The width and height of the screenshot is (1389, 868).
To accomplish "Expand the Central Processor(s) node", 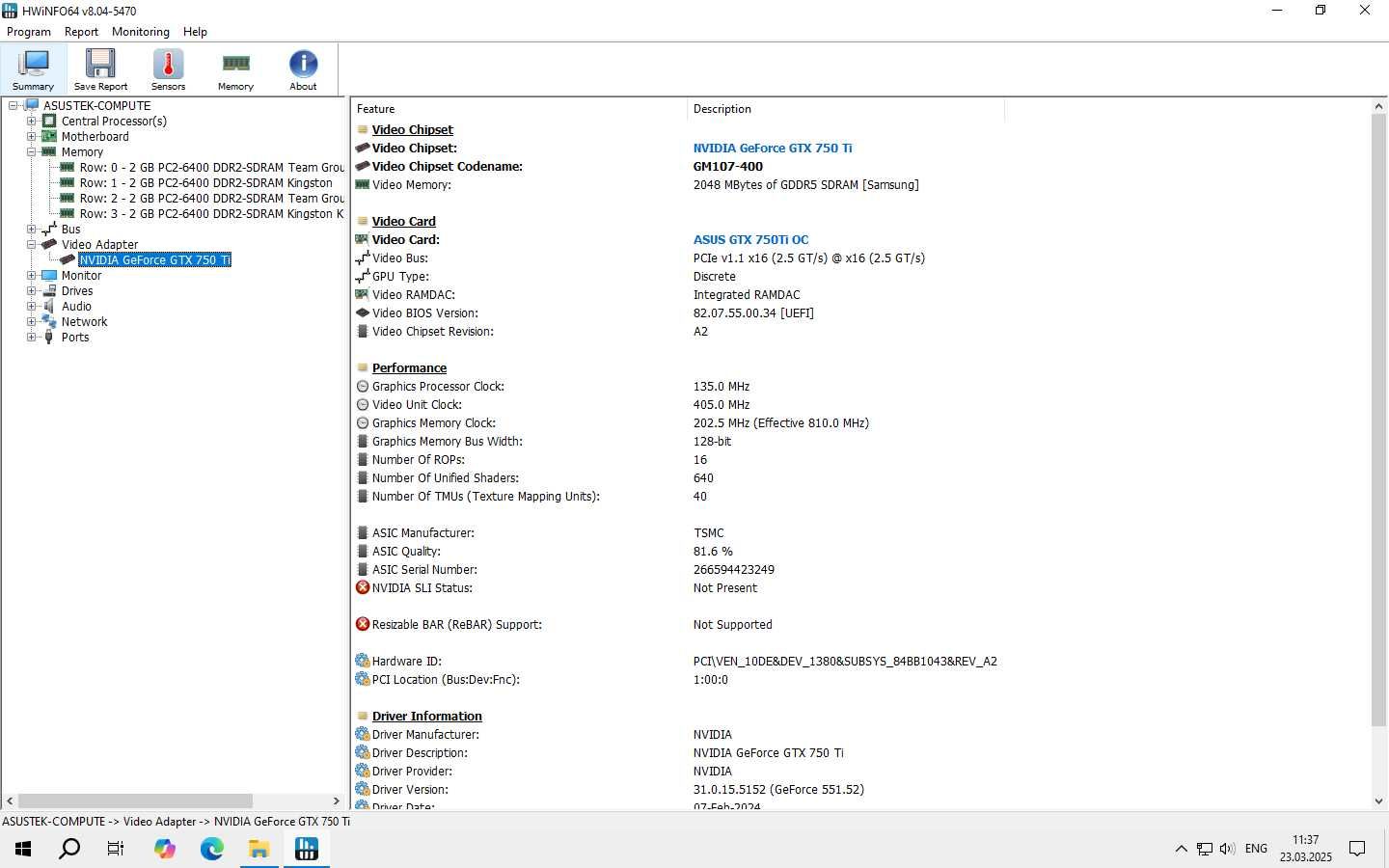I will point(31,122).
